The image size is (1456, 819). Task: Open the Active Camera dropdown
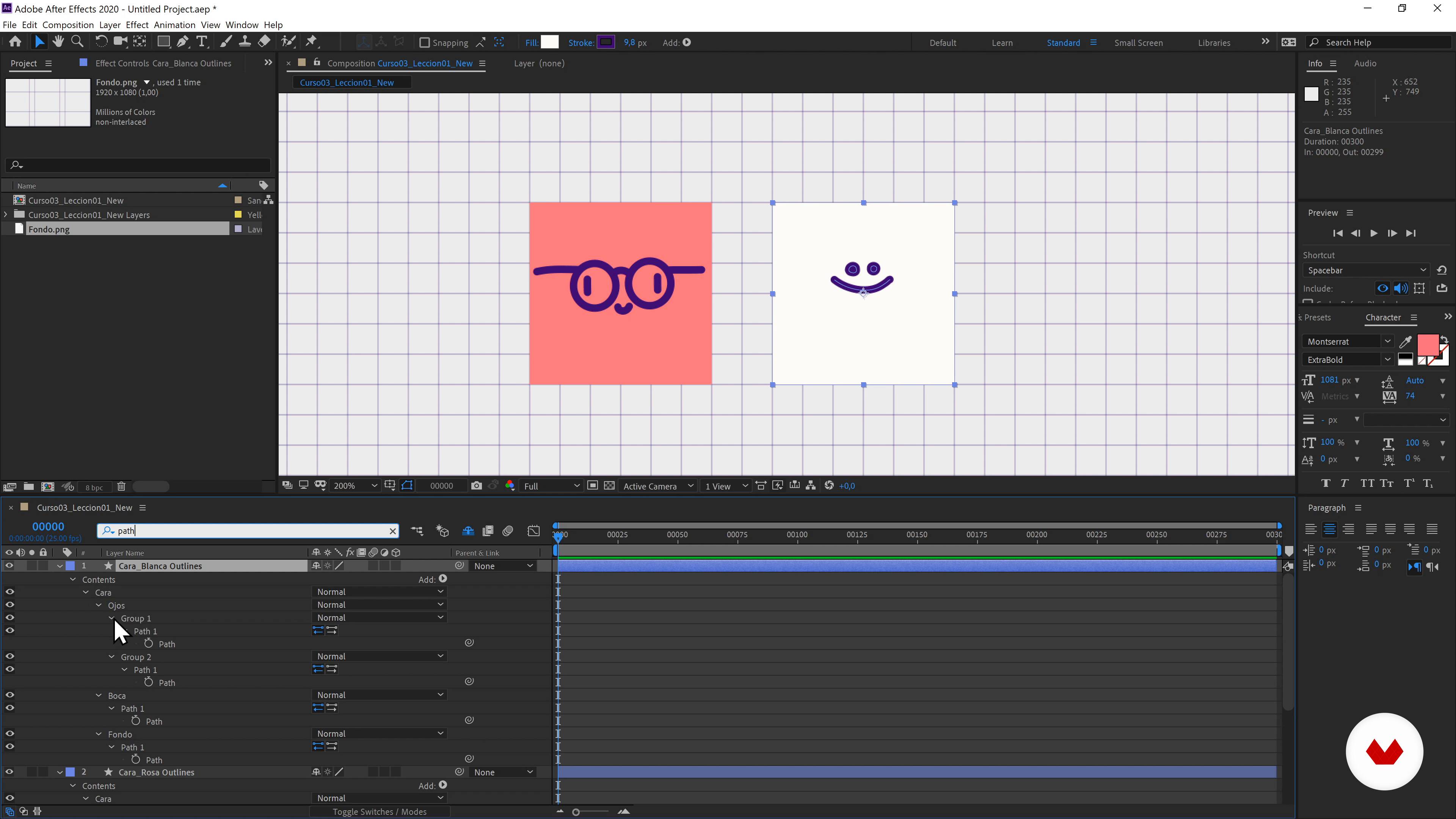(x=657, y=485)
